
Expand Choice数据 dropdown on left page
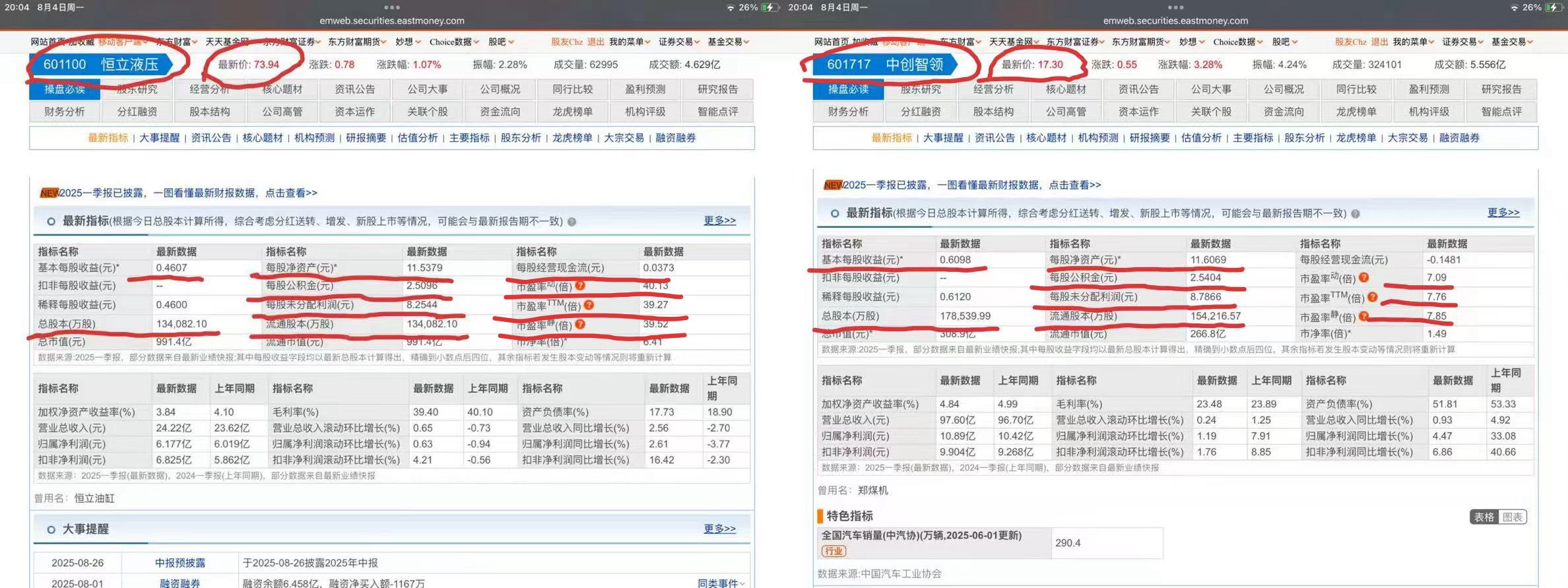point(454,42)
